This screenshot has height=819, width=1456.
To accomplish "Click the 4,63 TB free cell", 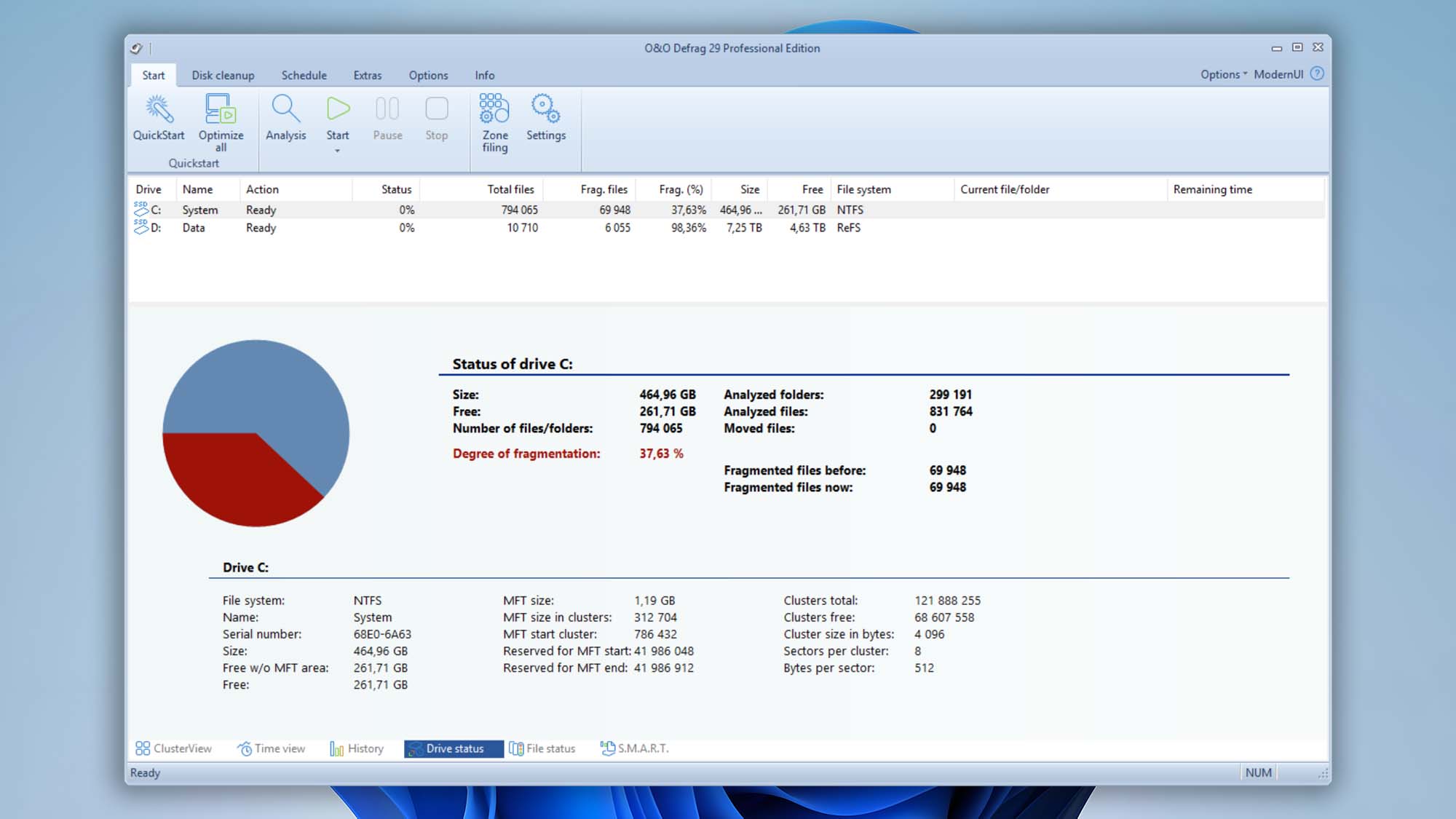I will pyautogui.click(x=807, y=228).
